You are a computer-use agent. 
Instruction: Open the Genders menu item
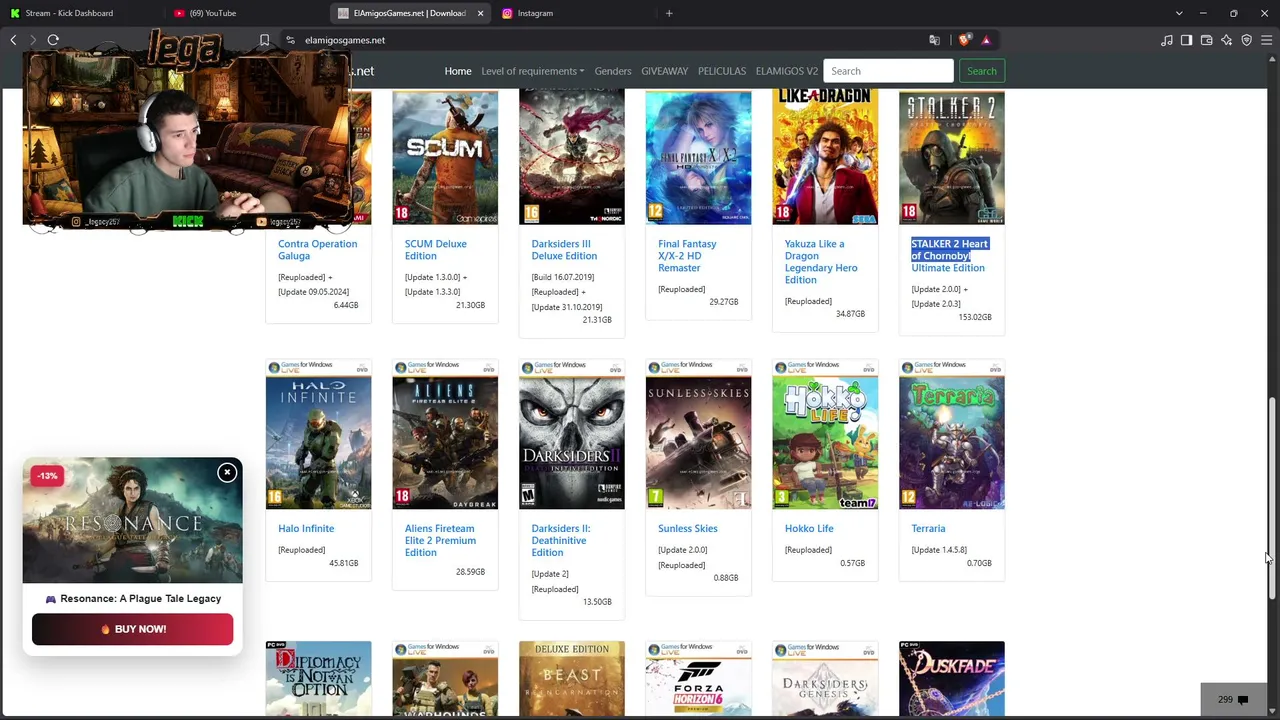tap(613, 71)
